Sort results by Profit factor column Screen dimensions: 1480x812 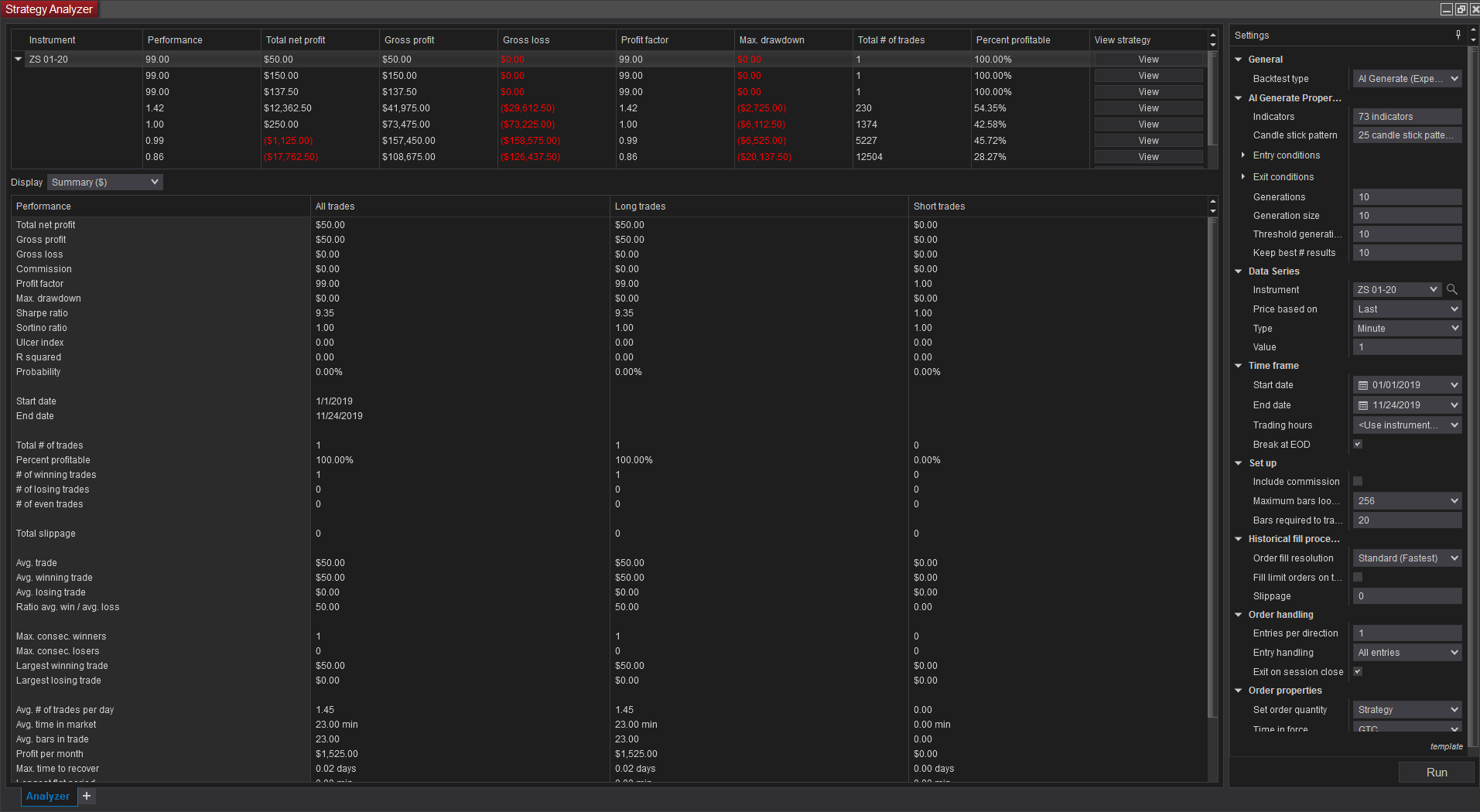click(675, 40)
